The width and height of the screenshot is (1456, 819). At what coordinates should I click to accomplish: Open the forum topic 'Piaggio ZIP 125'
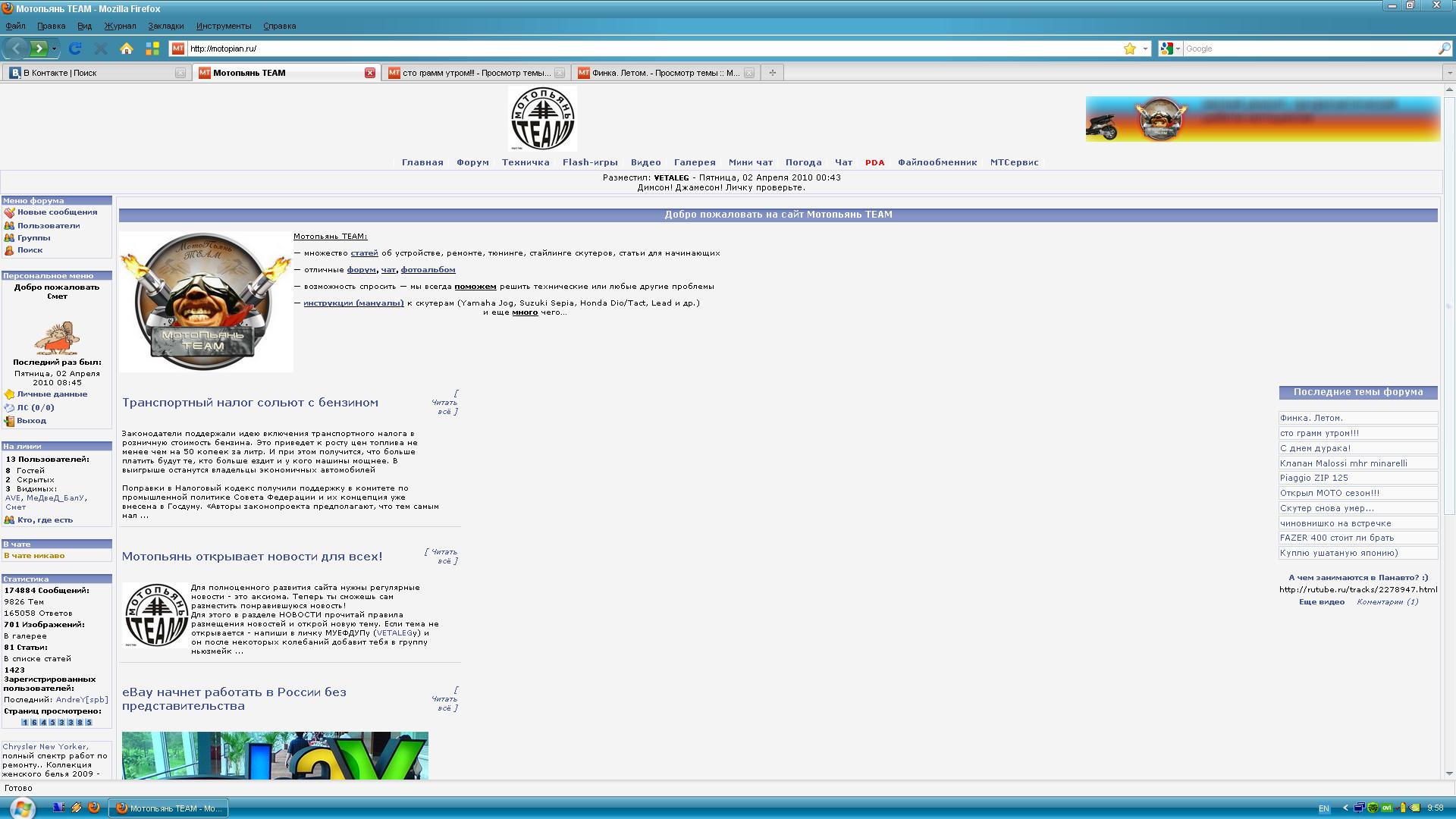click(x=1314, y=478)
